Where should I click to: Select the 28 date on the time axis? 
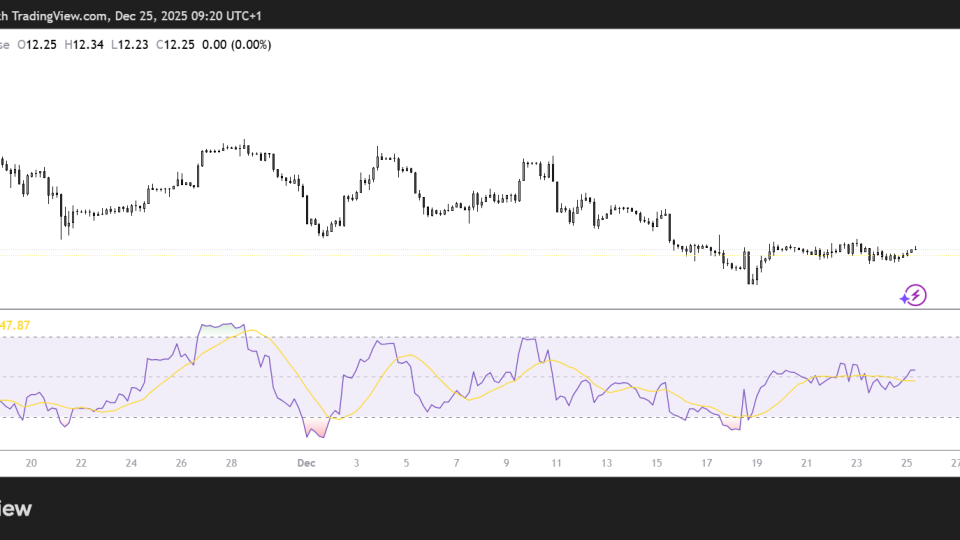(x=231, y=463)
